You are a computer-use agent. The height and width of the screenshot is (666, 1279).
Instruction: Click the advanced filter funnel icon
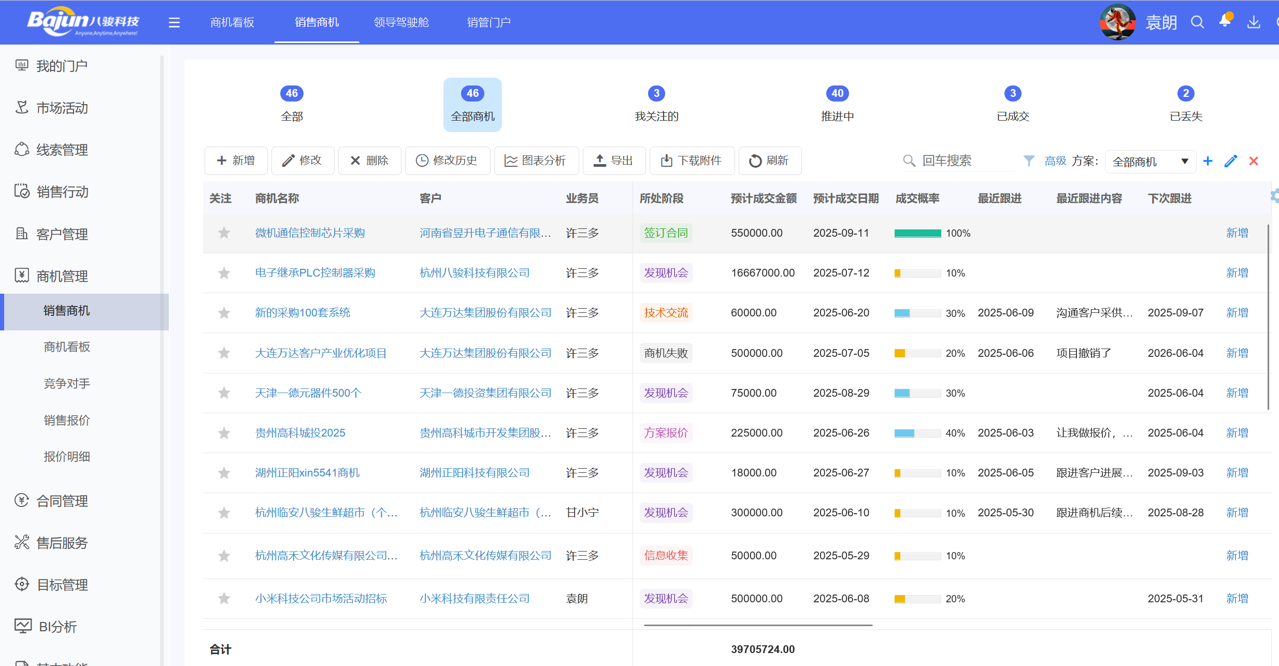point(1029,161)
